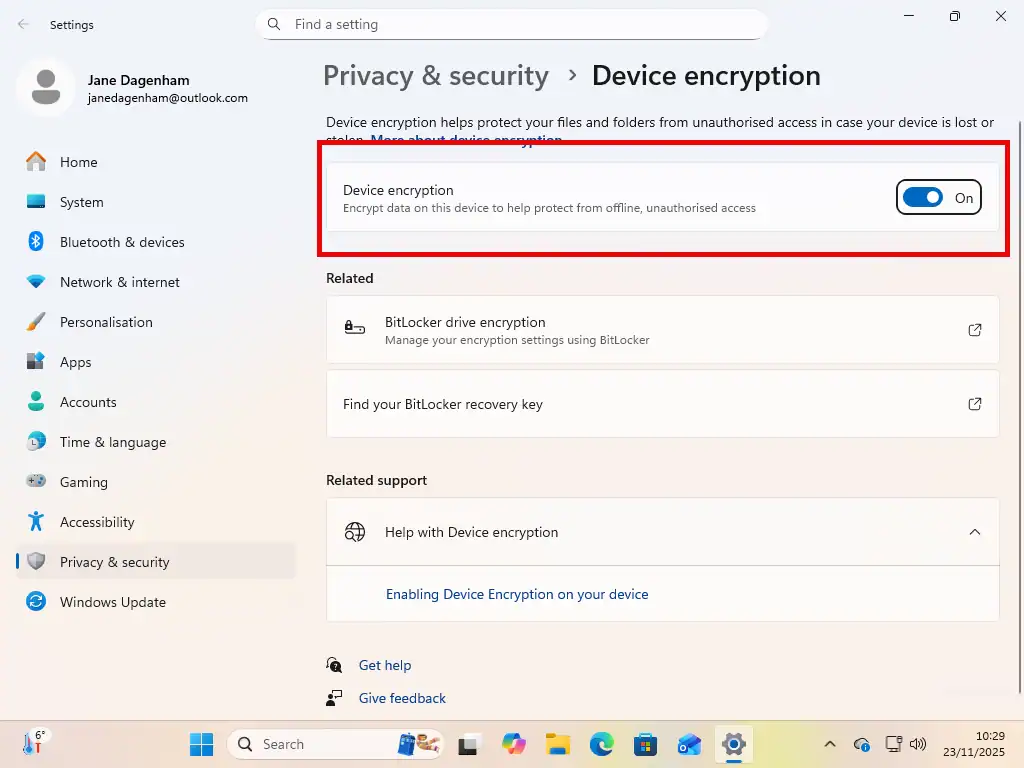
Task: Click Enabling Device Encryption on your device
Action: [x=517, y=594]
